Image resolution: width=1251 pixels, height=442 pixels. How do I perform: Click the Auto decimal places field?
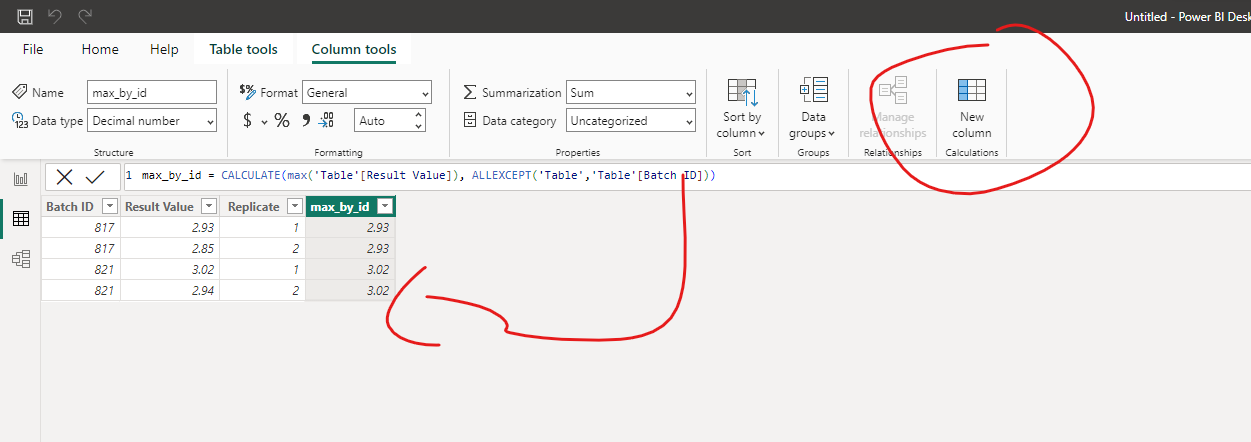[x=383, y=120]
